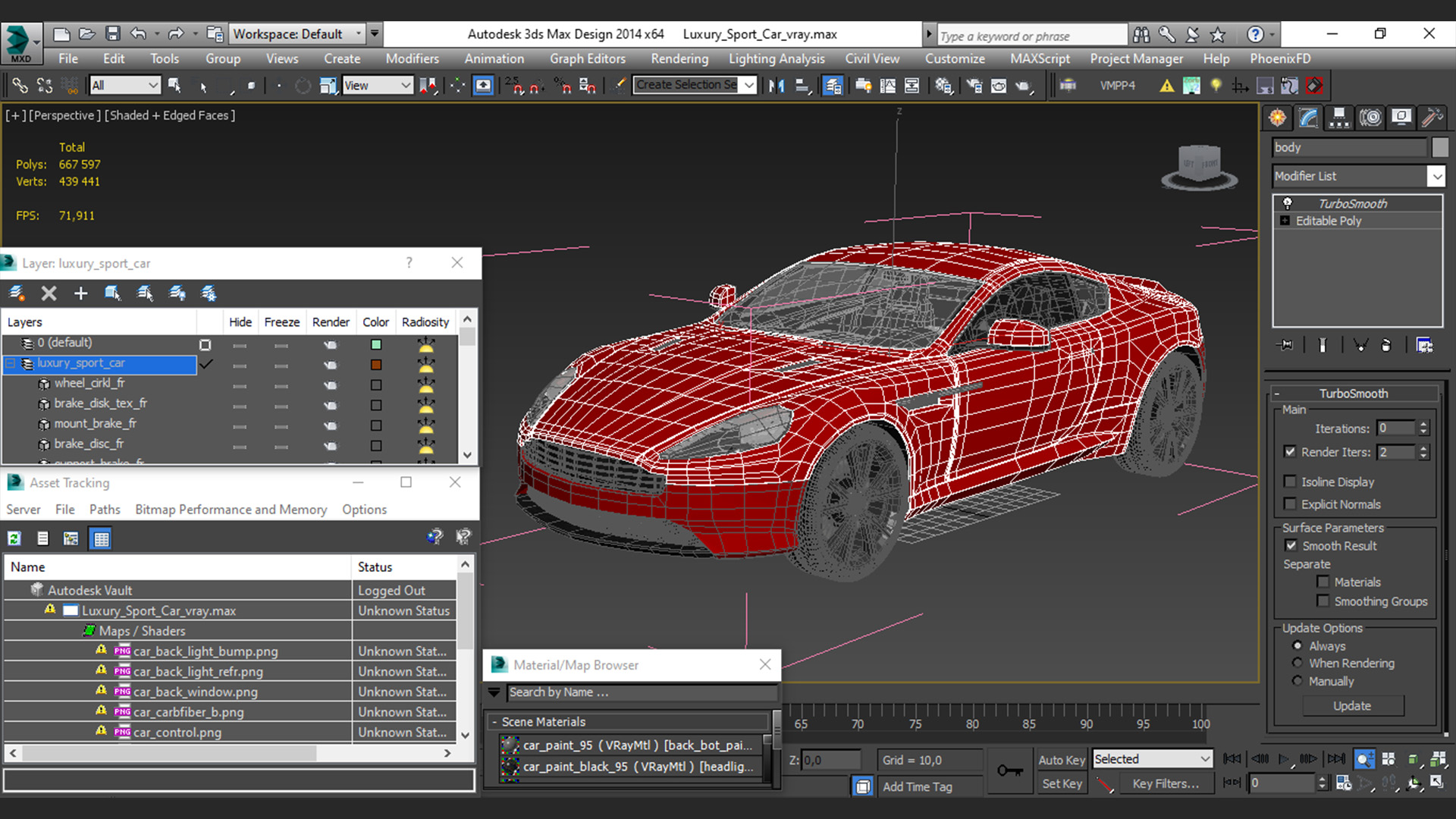Click the Redo arrow icon
This screenshot has width=1456, height=819.
point(176,34)
